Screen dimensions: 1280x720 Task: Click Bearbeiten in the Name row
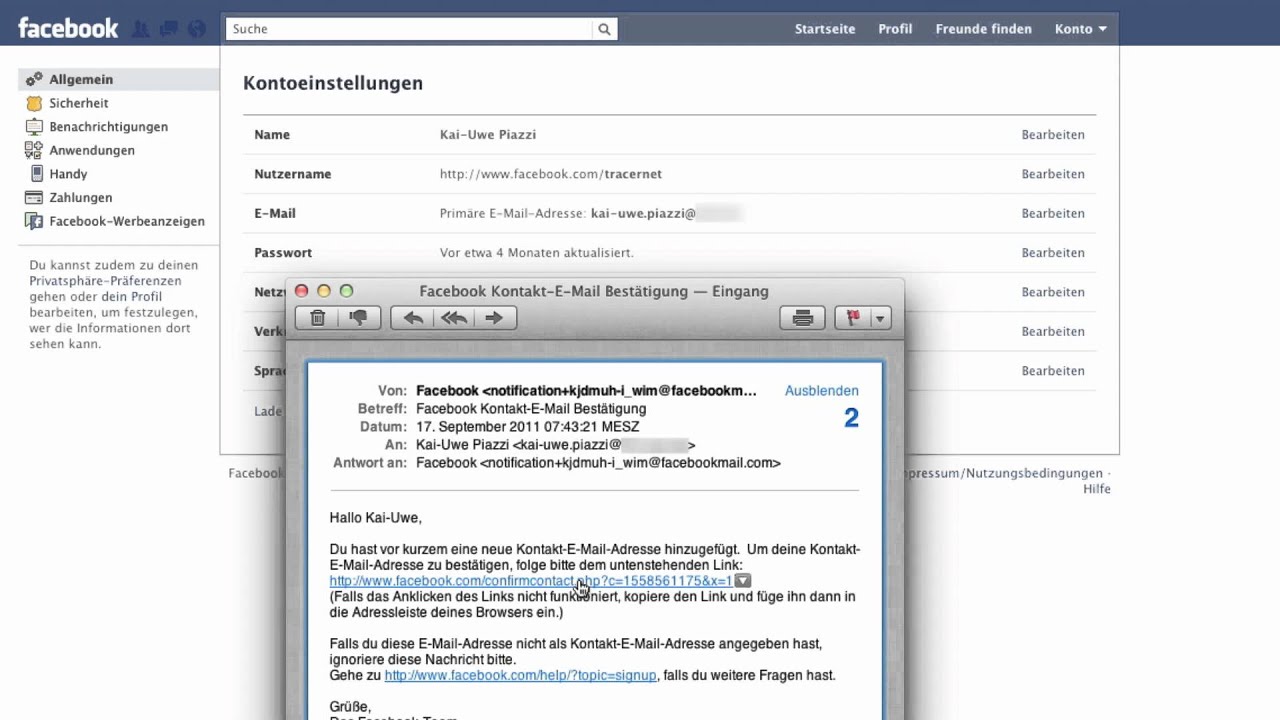[1053, 135]
